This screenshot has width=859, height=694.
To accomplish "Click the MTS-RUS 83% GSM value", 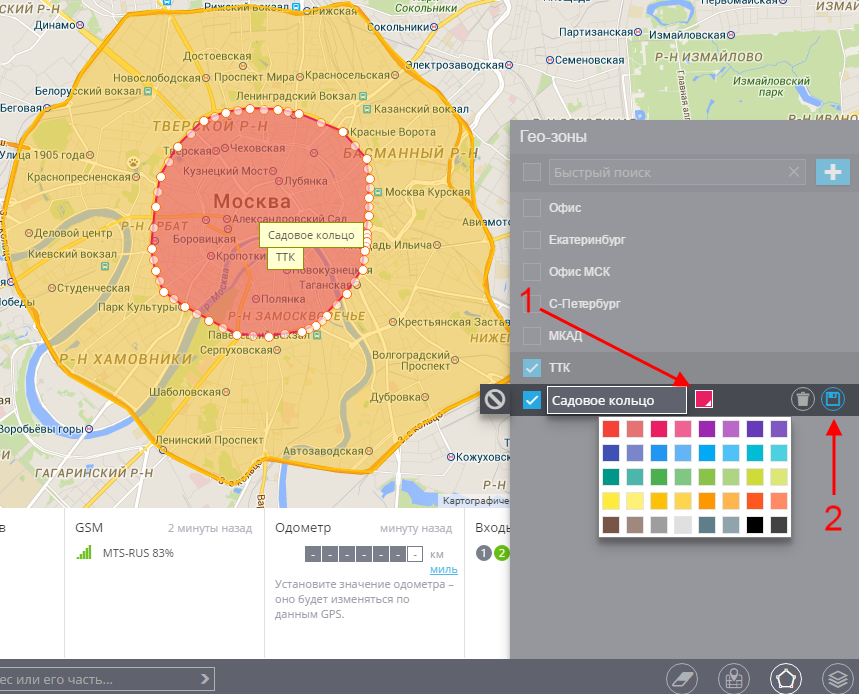I will coord(138,553).
